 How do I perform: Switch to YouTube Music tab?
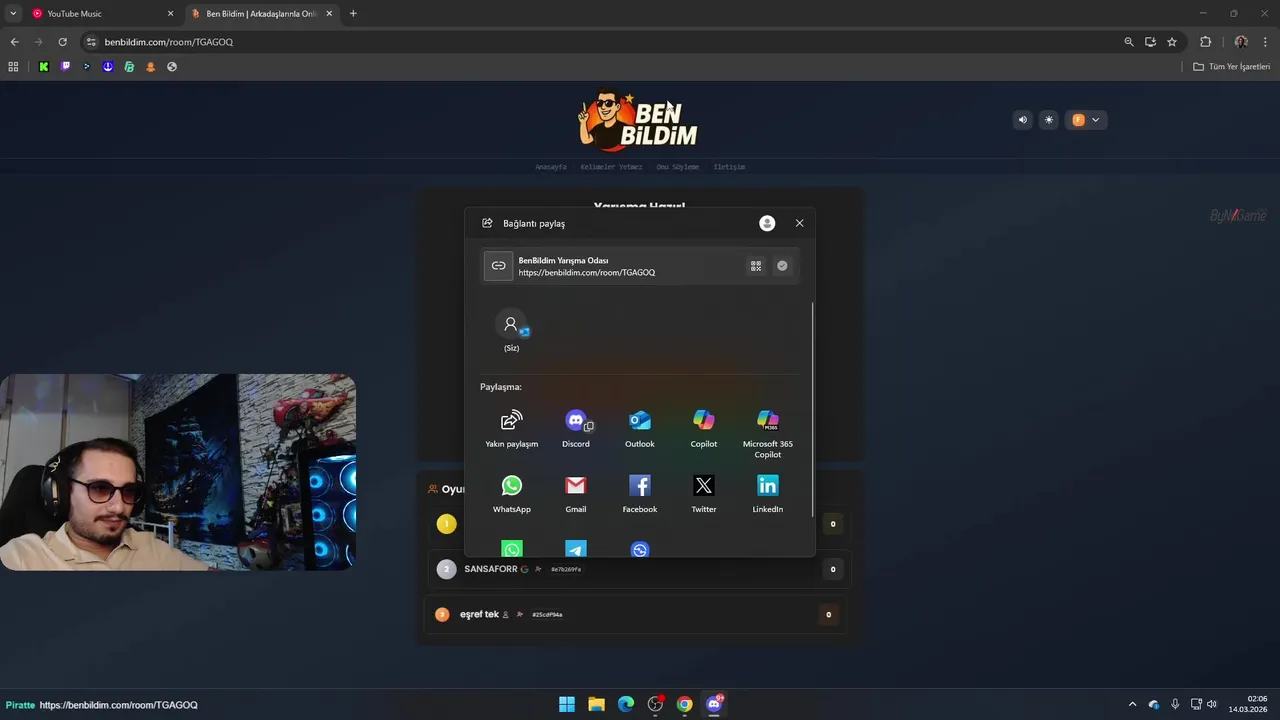[102, 14]
